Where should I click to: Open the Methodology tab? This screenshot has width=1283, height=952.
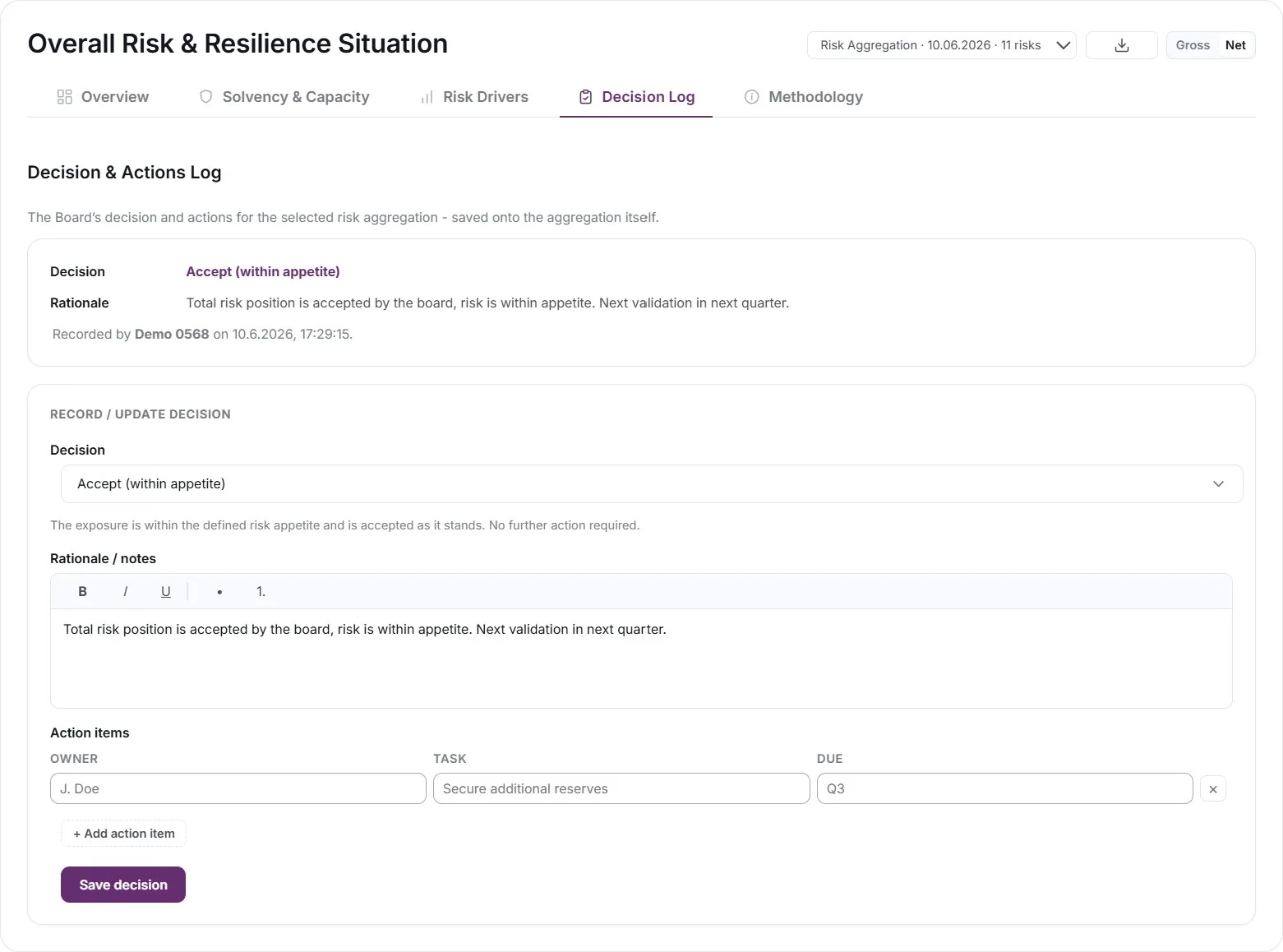click(x=804, y=97)
